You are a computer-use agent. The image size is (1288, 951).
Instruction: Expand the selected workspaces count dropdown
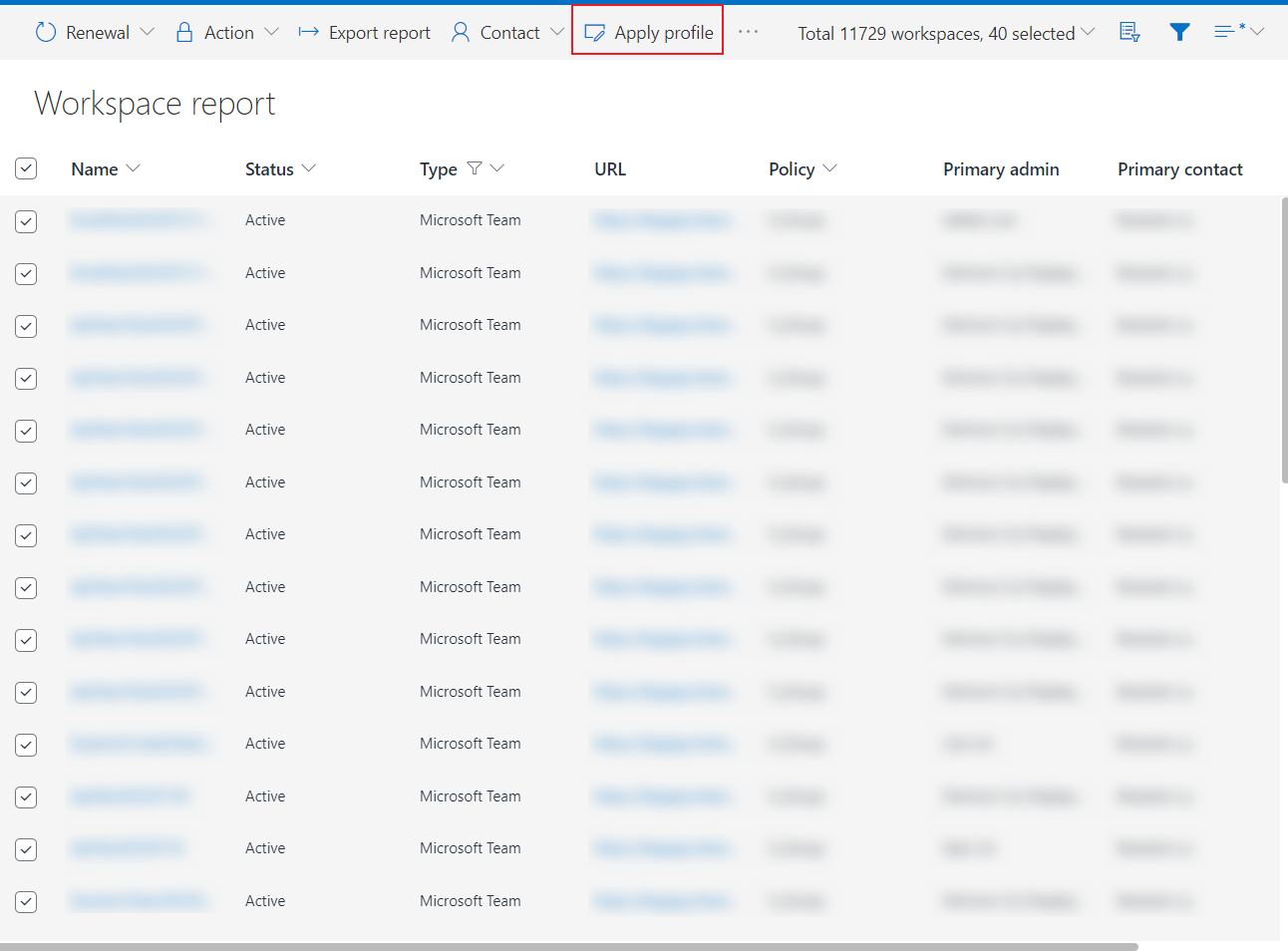[1088, 33]
